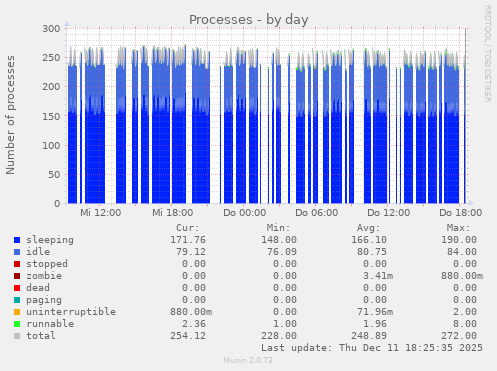Image resolution: width=497 pixels, height=371 pixels.
Task: Click sleeping average value 166.10
Action: coord(369,240)
